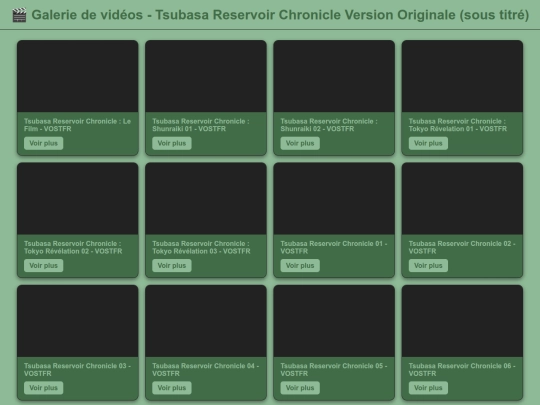The width and height of the screenshot is (540, 405).
Task: Open 'Voir plus' for Tokyo Révélation 02
Action: (43, 266)
